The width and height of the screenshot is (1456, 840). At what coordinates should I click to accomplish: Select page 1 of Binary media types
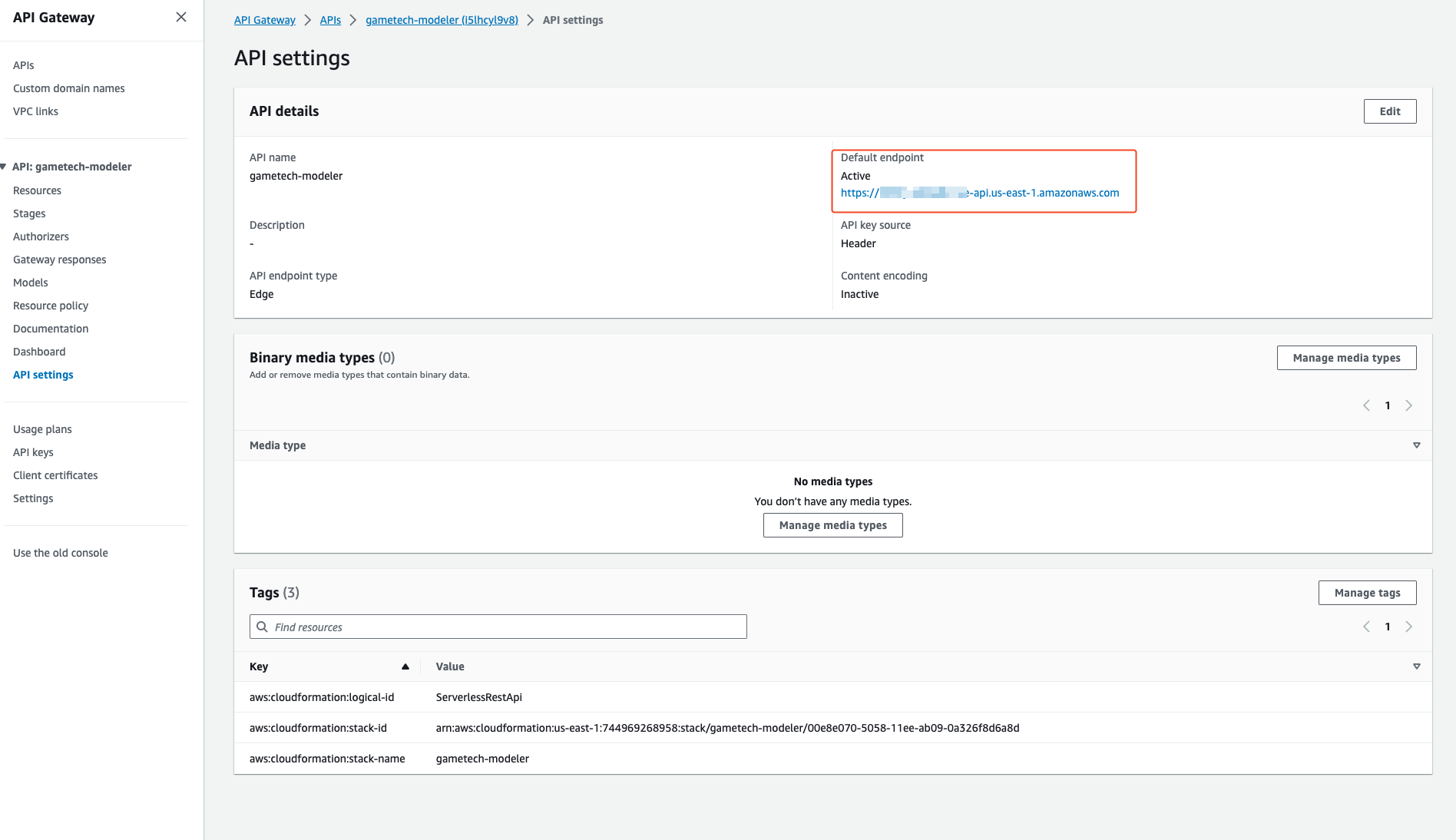[1388, 405]
